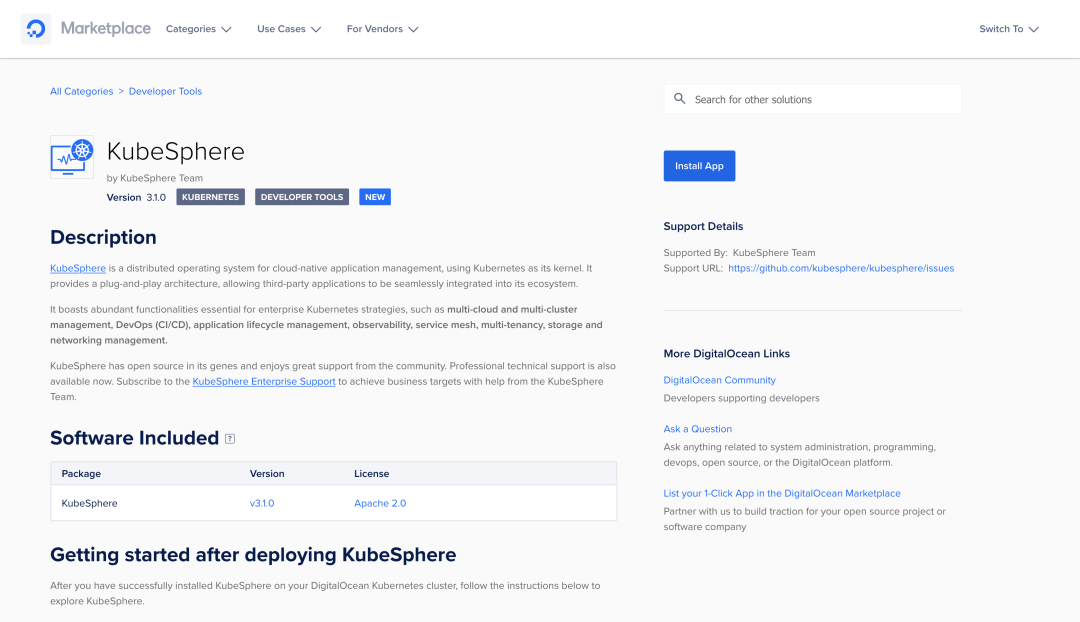Viewport: 1080px width, 622px height.
Task: Click the Install App button
Action: click(x=699, y=166)
